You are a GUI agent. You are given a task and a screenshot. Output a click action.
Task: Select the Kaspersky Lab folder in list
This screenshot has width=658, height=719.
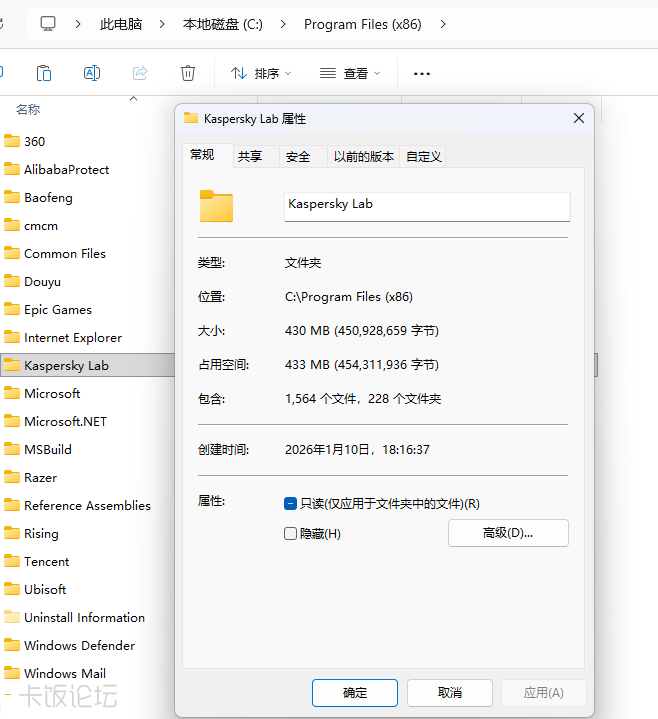click(87, 365)
